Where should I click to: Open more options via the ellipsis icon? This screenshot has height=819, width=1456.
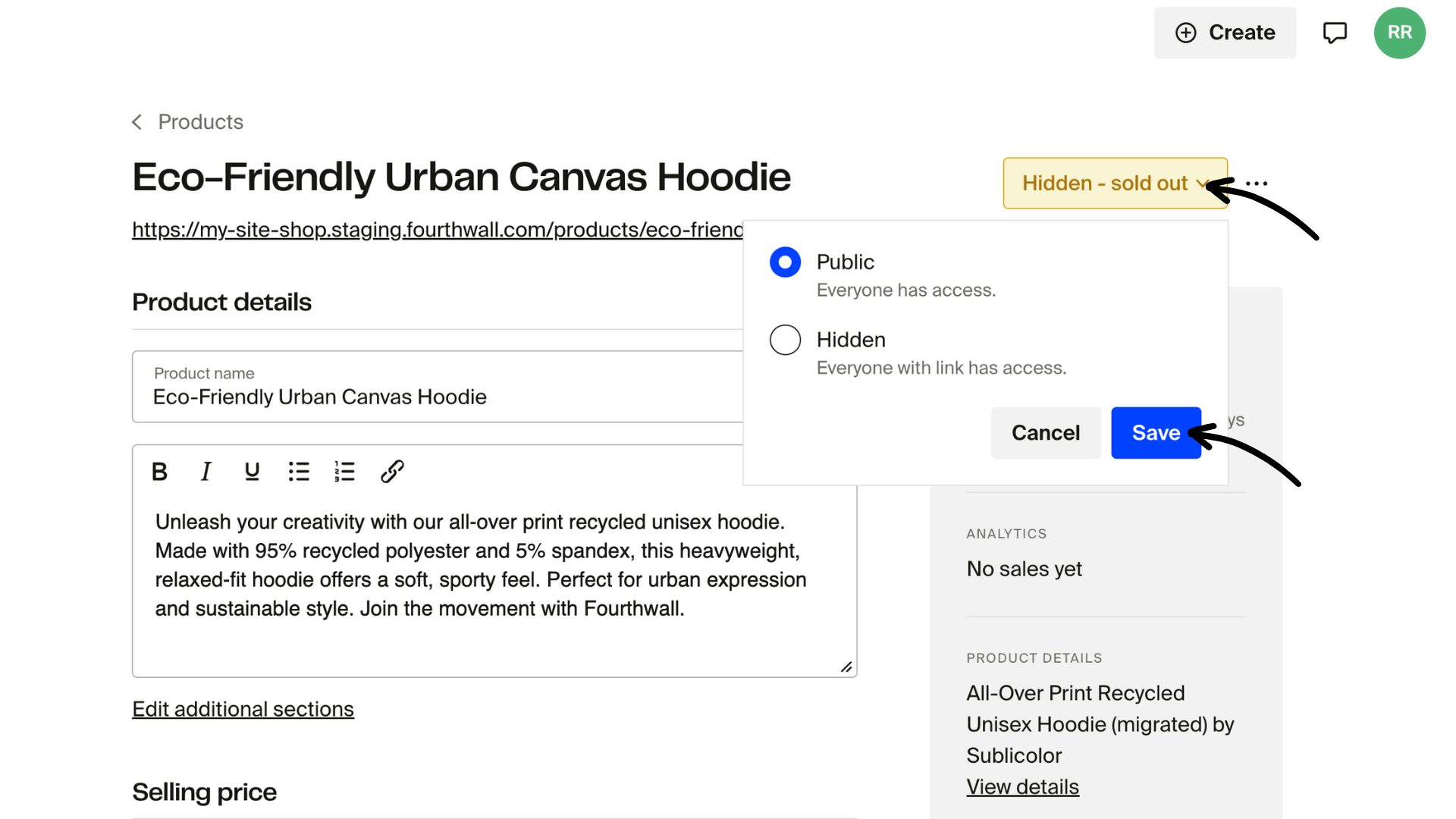tap(1256, 183)
